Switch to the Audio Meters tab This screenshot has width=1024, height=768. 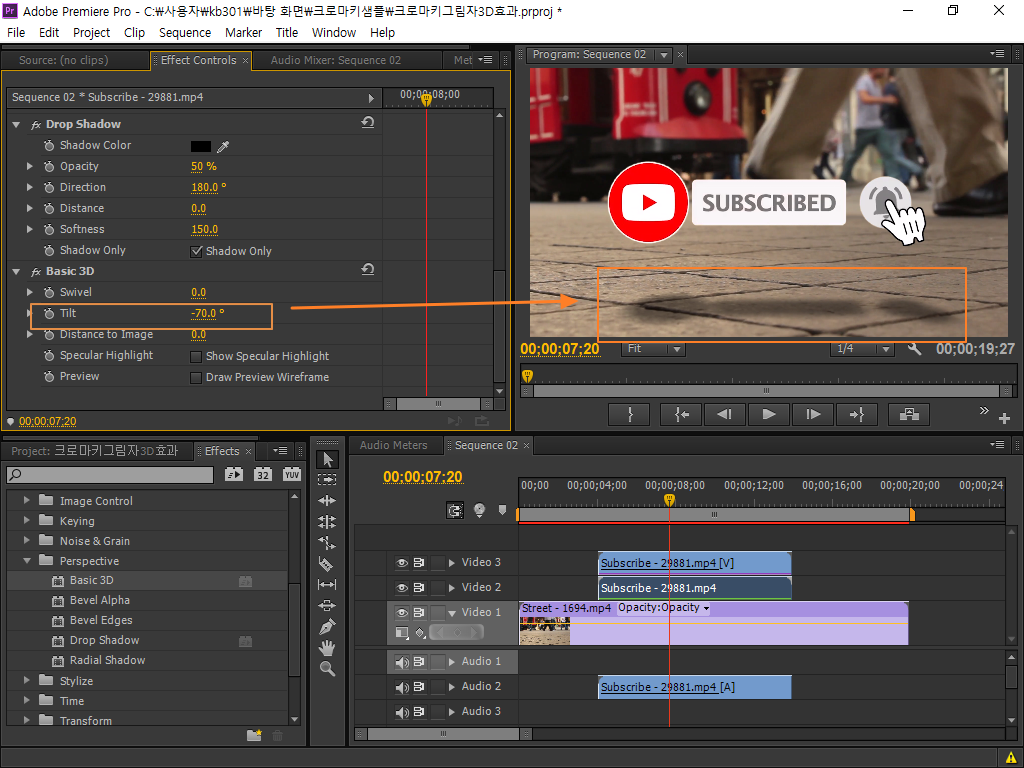393,445
